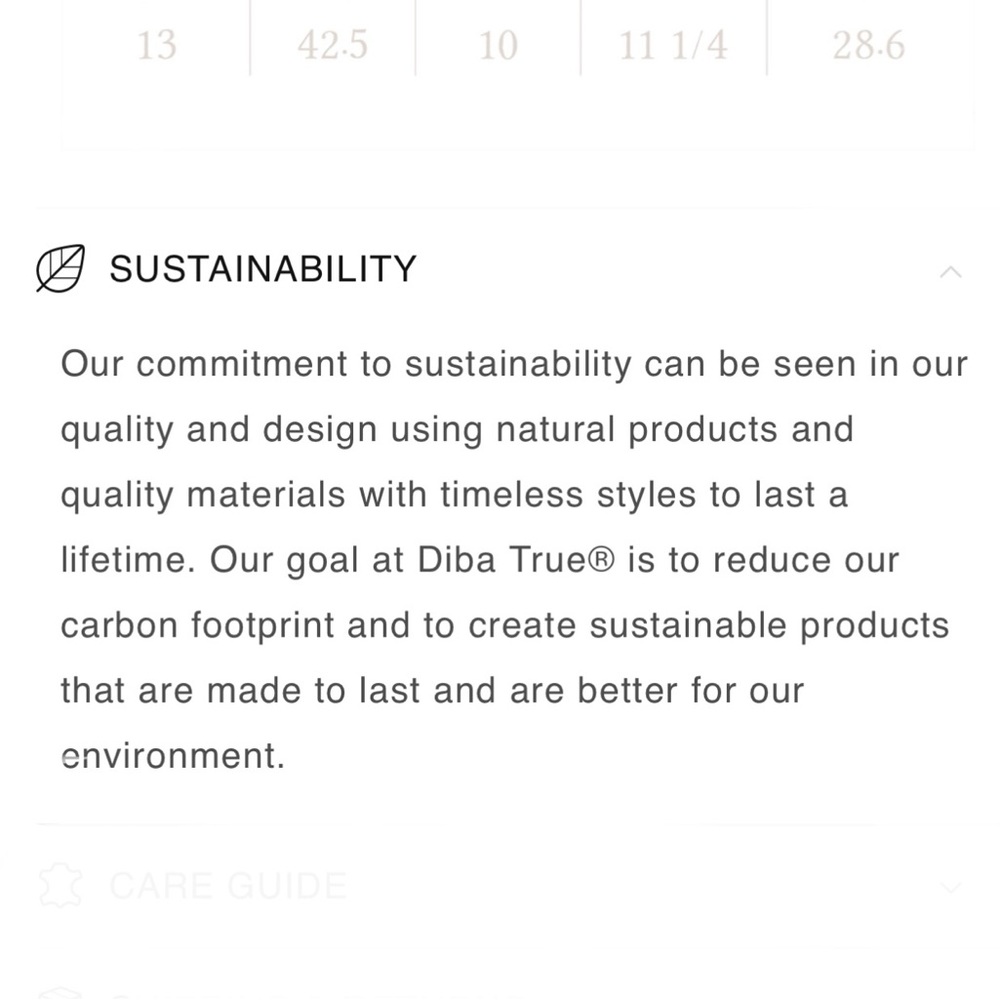Screen dimensions: 1000x1000
Task: Click the word "environment." ending the paragraph
Action: click(173, 756)
